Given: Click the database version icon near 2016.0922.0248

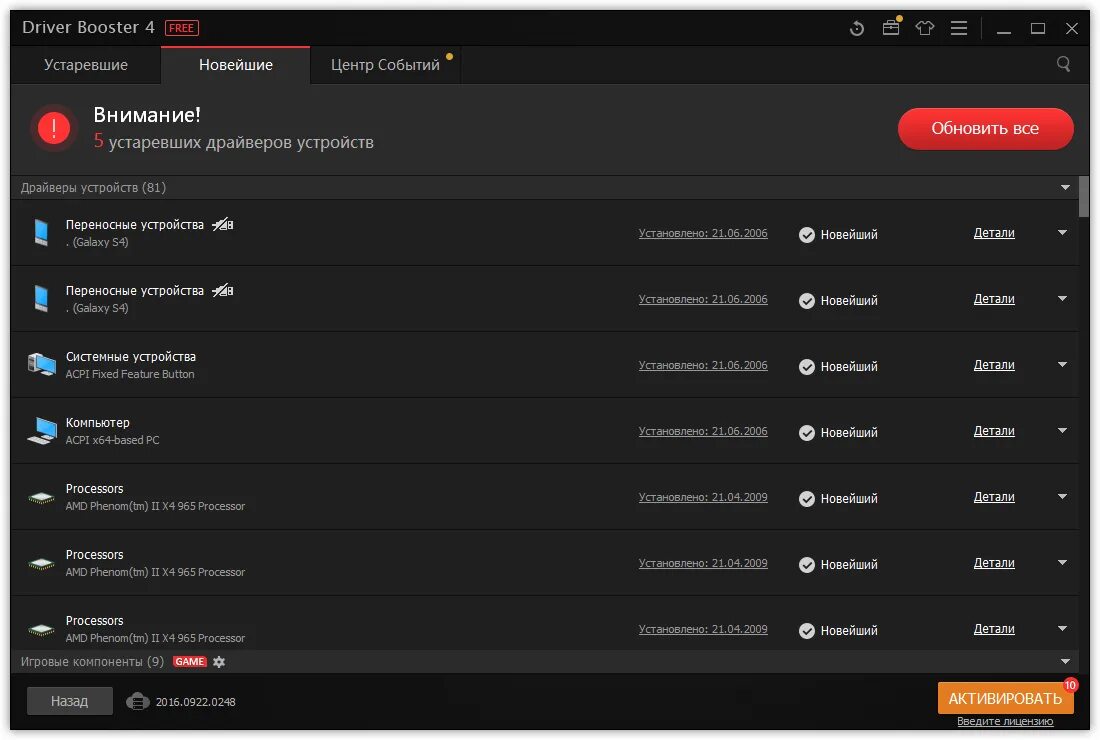Looking at the screenshot, I should click(x=138, y=701).
